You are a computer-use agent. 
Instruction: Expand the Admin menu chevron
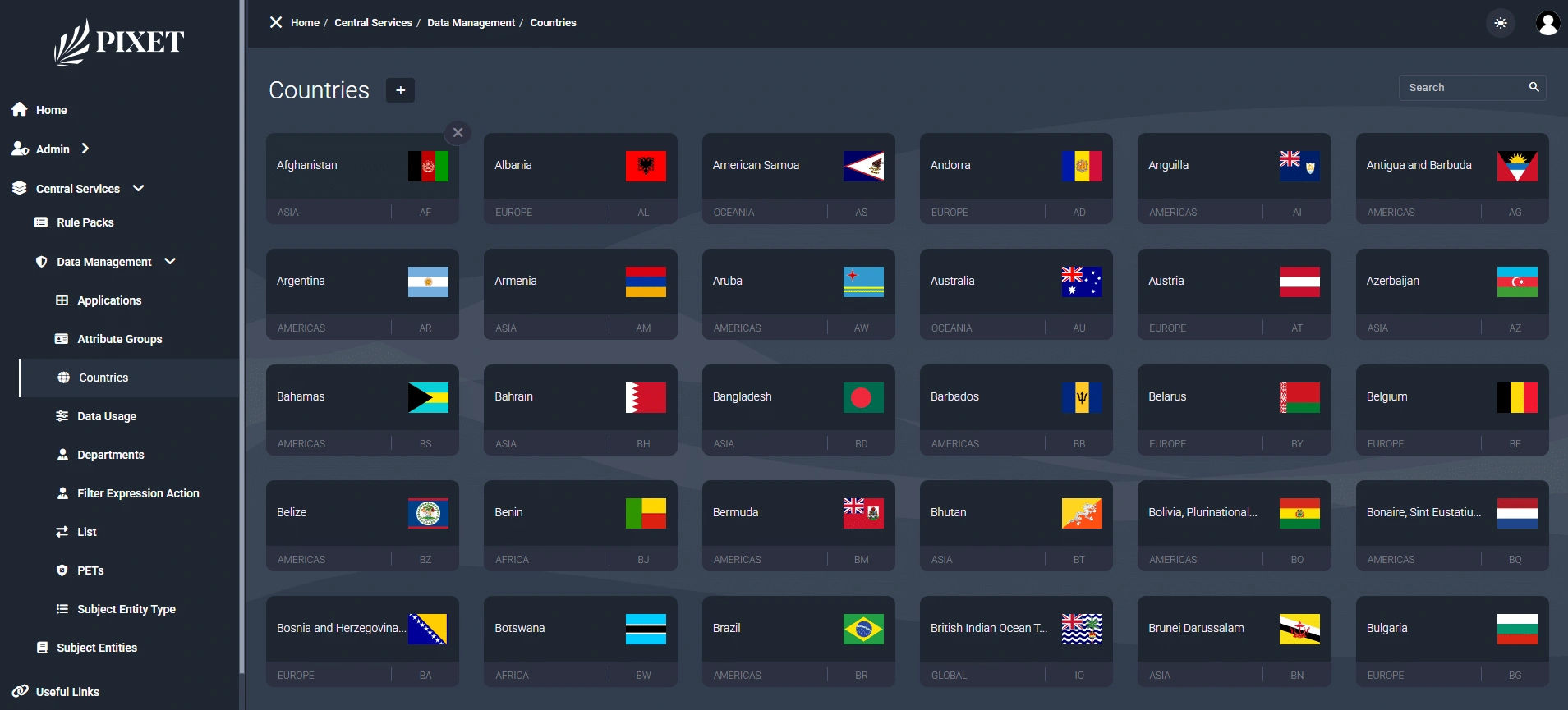(85, 149)
